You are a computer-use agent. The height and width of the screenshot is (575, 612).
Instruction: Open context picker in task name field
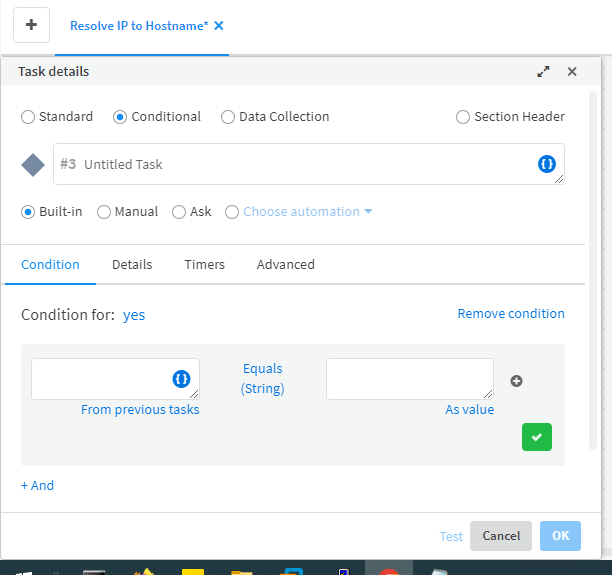546,164
